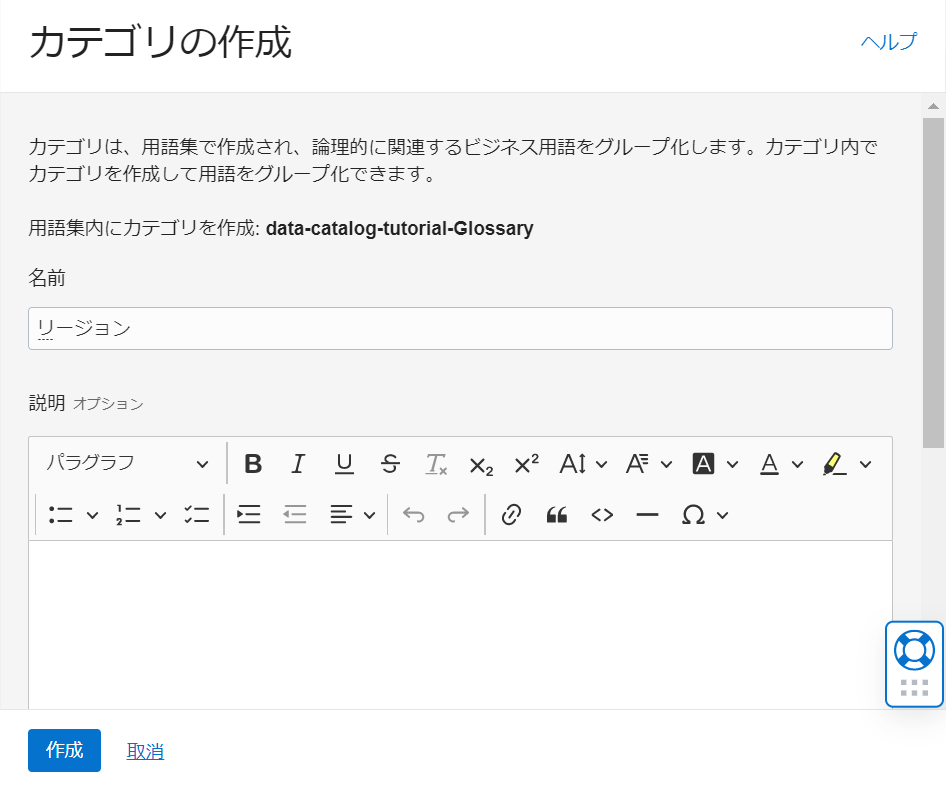Open the font size dropdown
946x790 pixels.
point(583,464)
